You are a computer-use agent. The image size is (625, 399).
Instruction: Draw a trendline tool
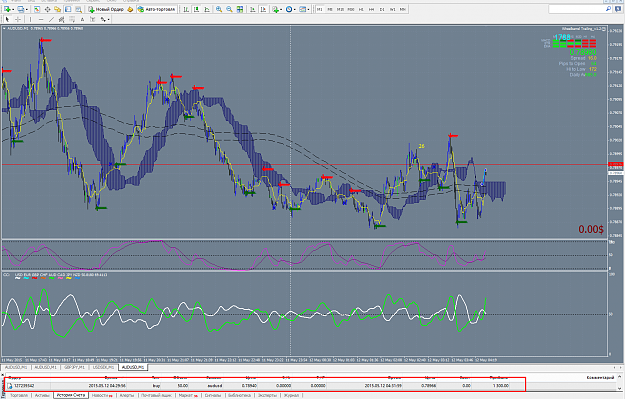(51, 19)
